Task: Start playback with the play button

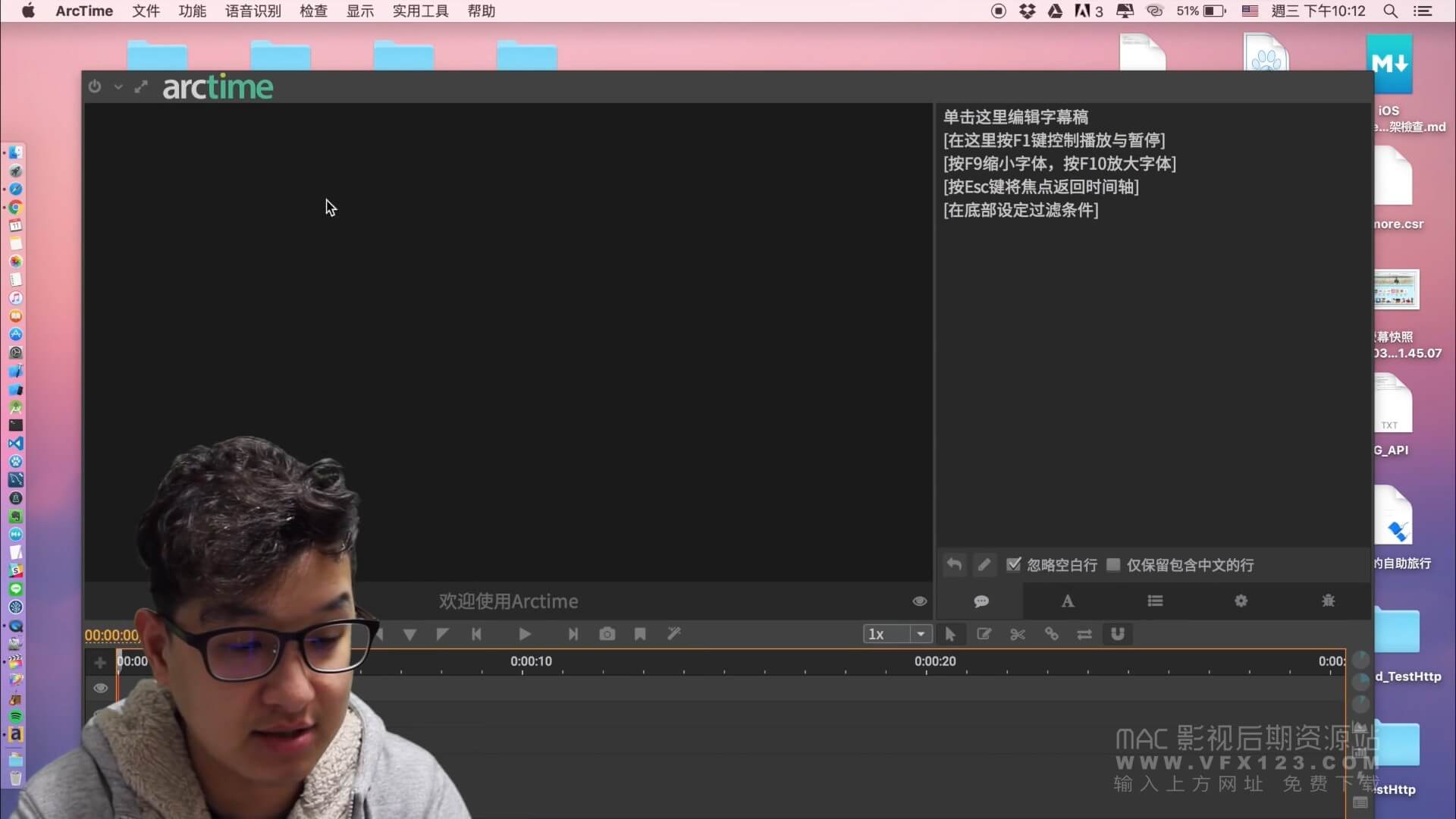Action: pyautogui.click(x=524, y=634)
